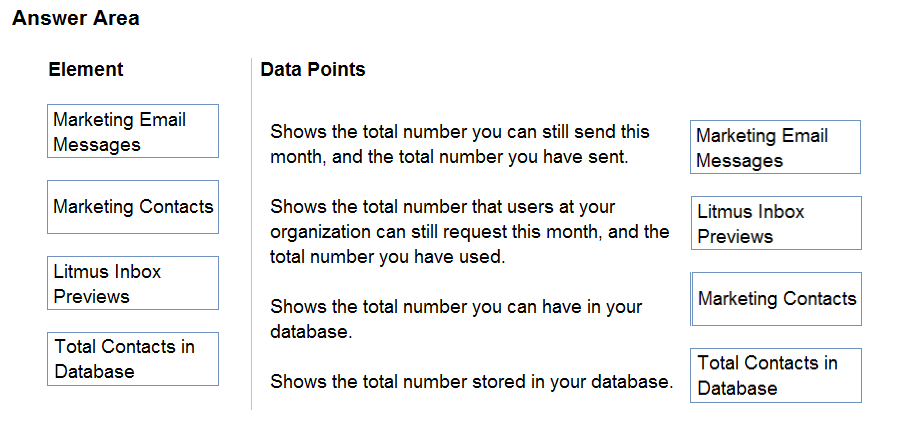Click the 'Element' column header

point(86,69)
